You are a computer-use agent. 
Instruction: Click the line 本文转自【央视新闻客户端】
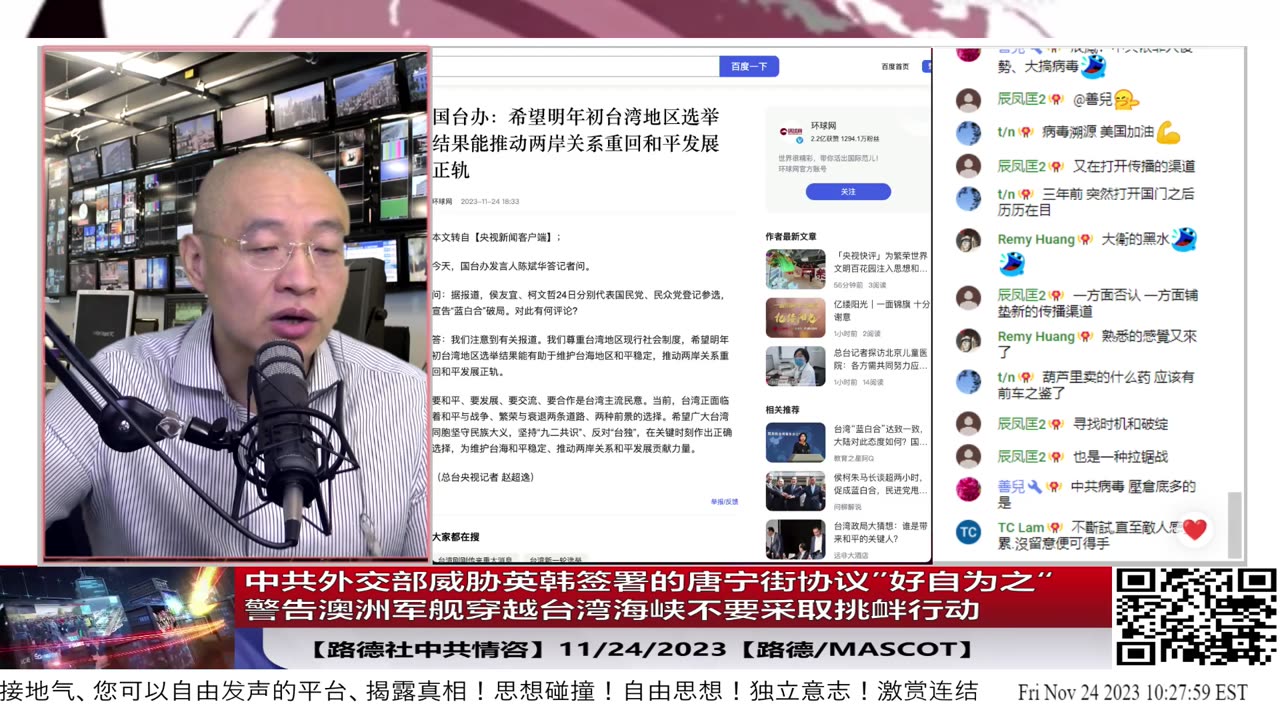pos(496,237)
